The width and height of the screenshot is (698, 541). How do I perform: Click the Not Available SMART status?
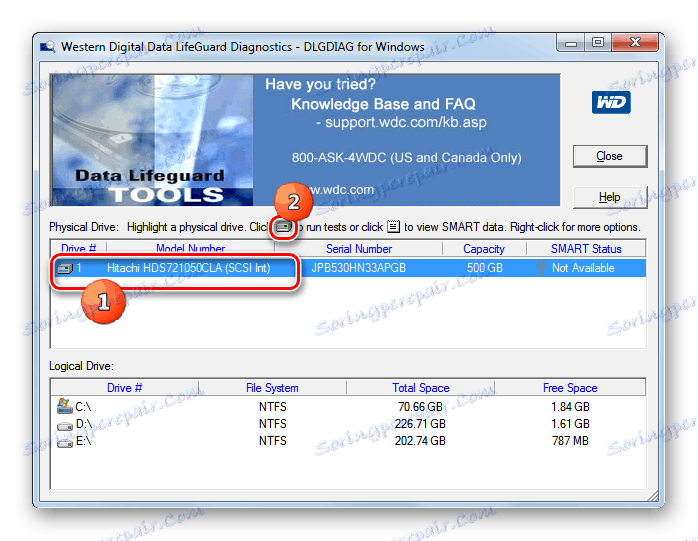tap(583, 268)
